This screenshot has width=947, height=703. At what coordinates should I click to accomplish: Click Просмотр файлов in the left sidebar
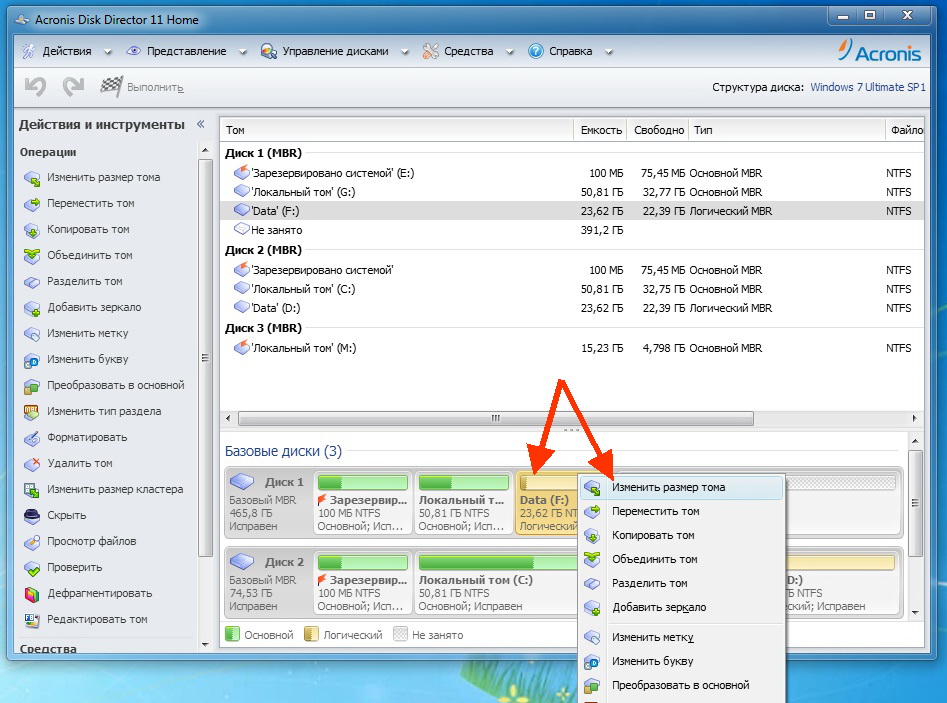coord(91,542)
